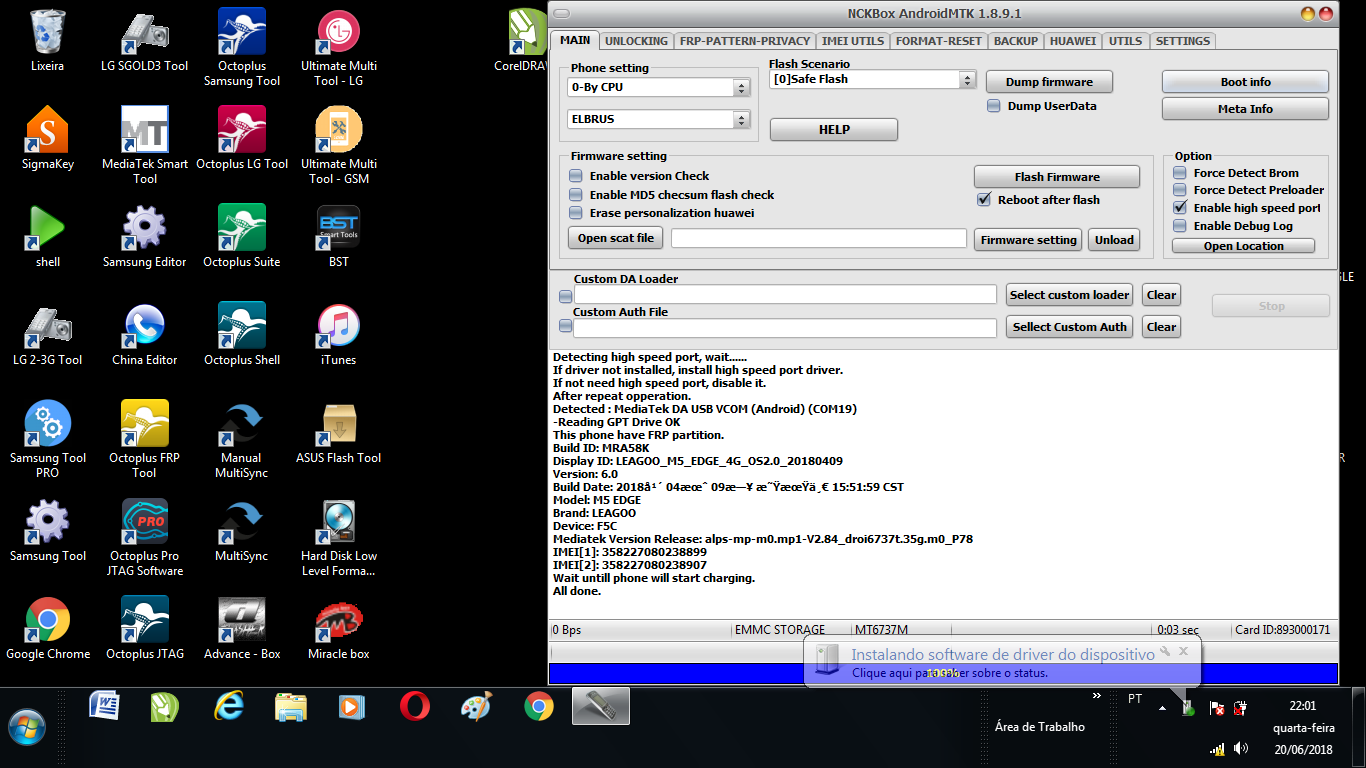The width and height of the screenshot is (1366, 768).
Task: Open Manual MultiSync shortcut
Action: (242, 439)
